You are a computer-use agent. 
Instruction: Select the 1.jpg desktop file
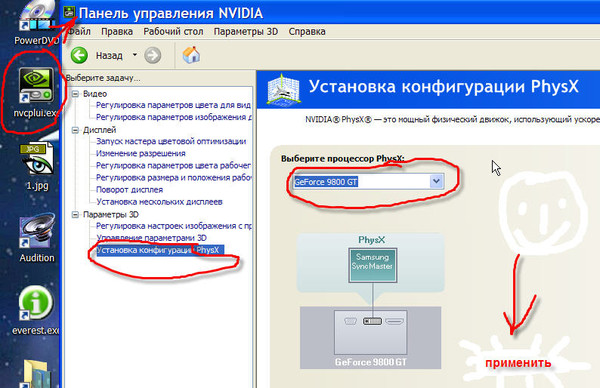(37, 166)
